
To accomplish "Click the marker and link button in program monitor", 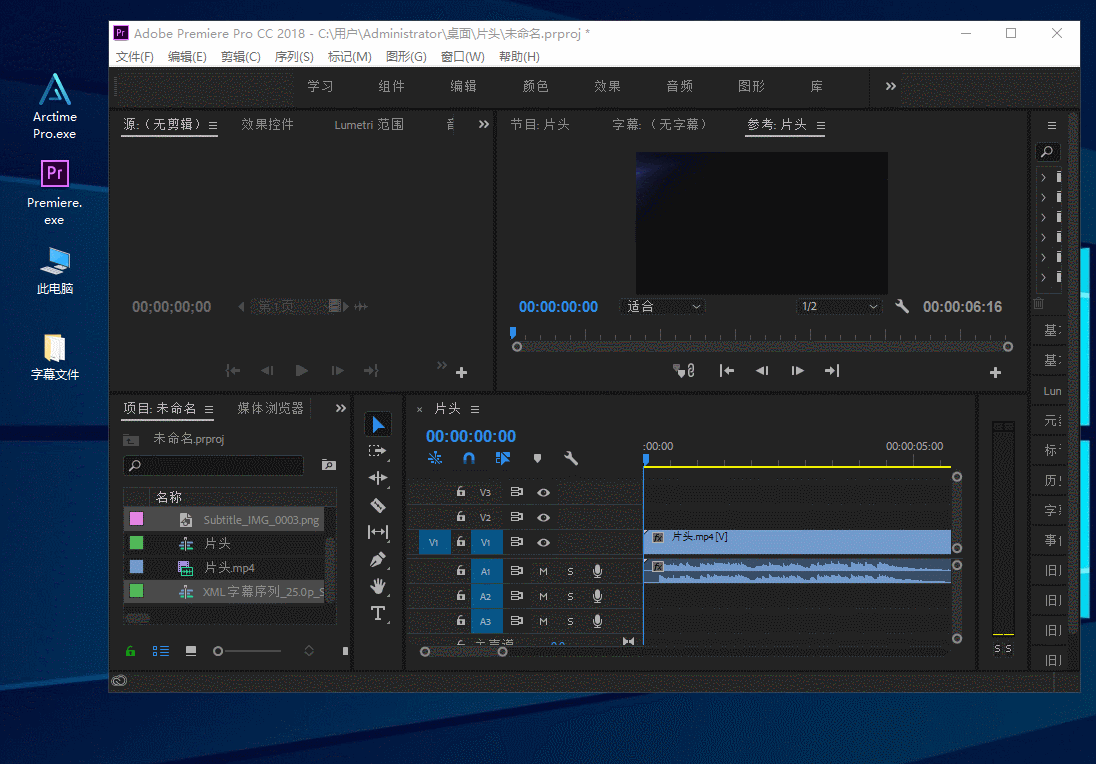I will coord(683,371).
